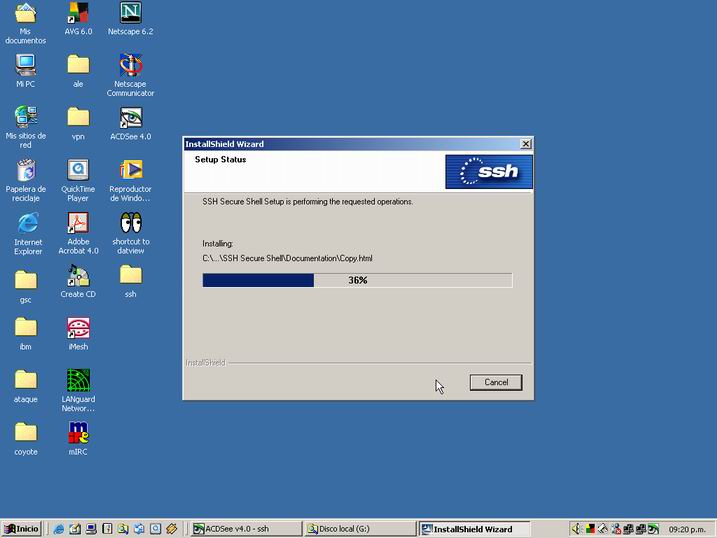Screen dimensions: 717x538
Task: Click the 09:20 p.m. taskbar clock
Action: tap(687, 529)
